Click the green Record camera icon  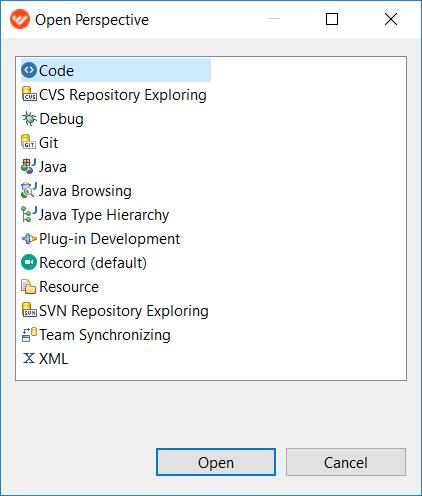pyautogui.click(x=29, y=262)
